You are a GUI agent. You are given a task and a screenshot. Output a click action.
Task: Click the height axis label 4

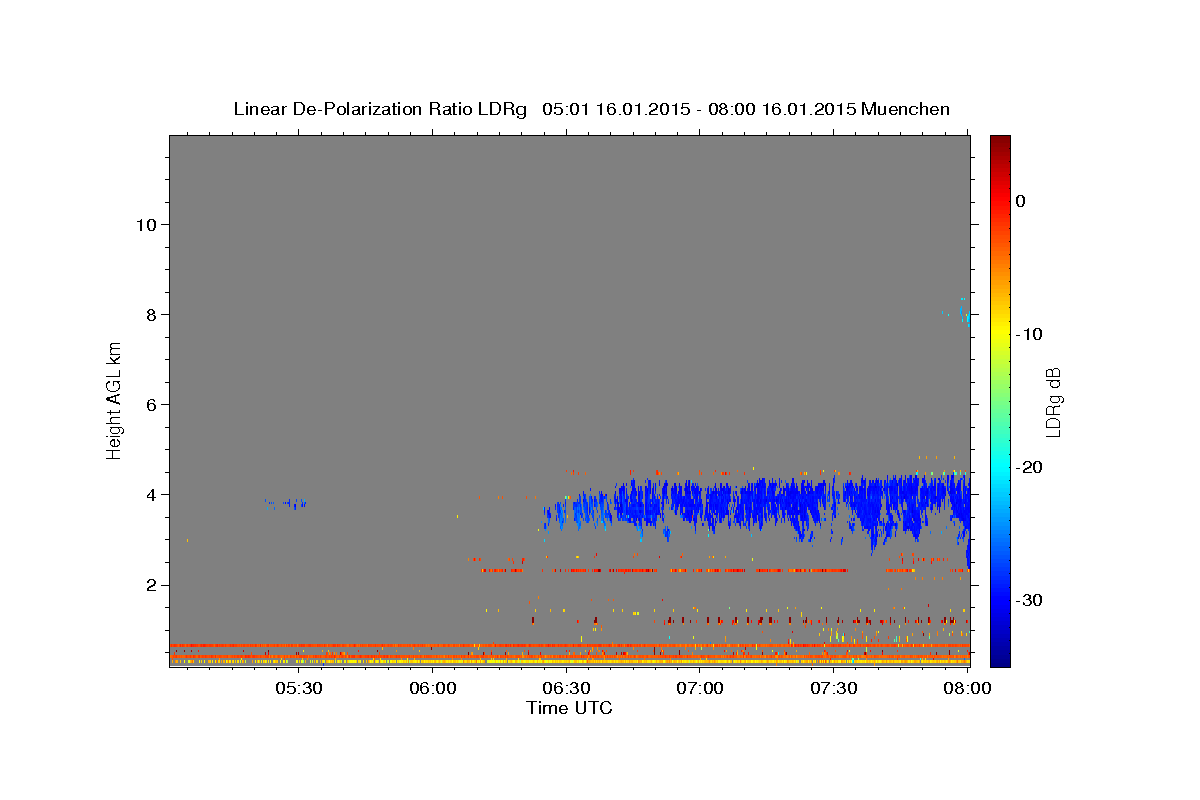[x=150, y=494]
